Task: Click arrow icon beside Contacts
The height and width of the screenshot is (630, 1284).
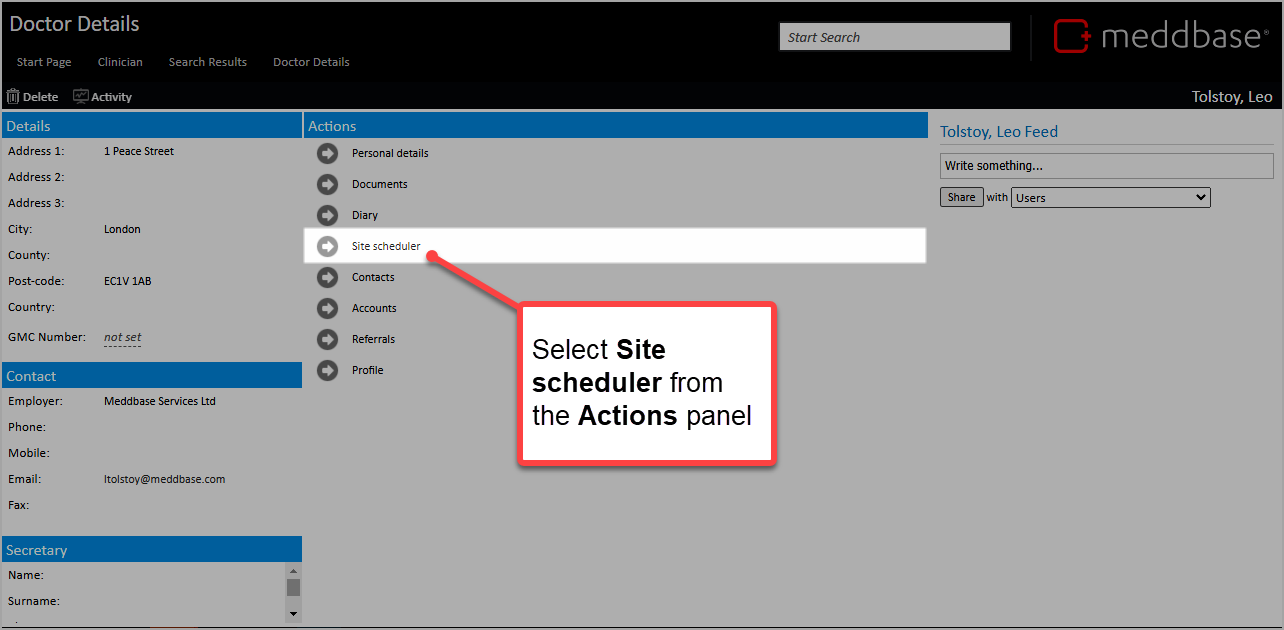Action: (x=328, y=277)
